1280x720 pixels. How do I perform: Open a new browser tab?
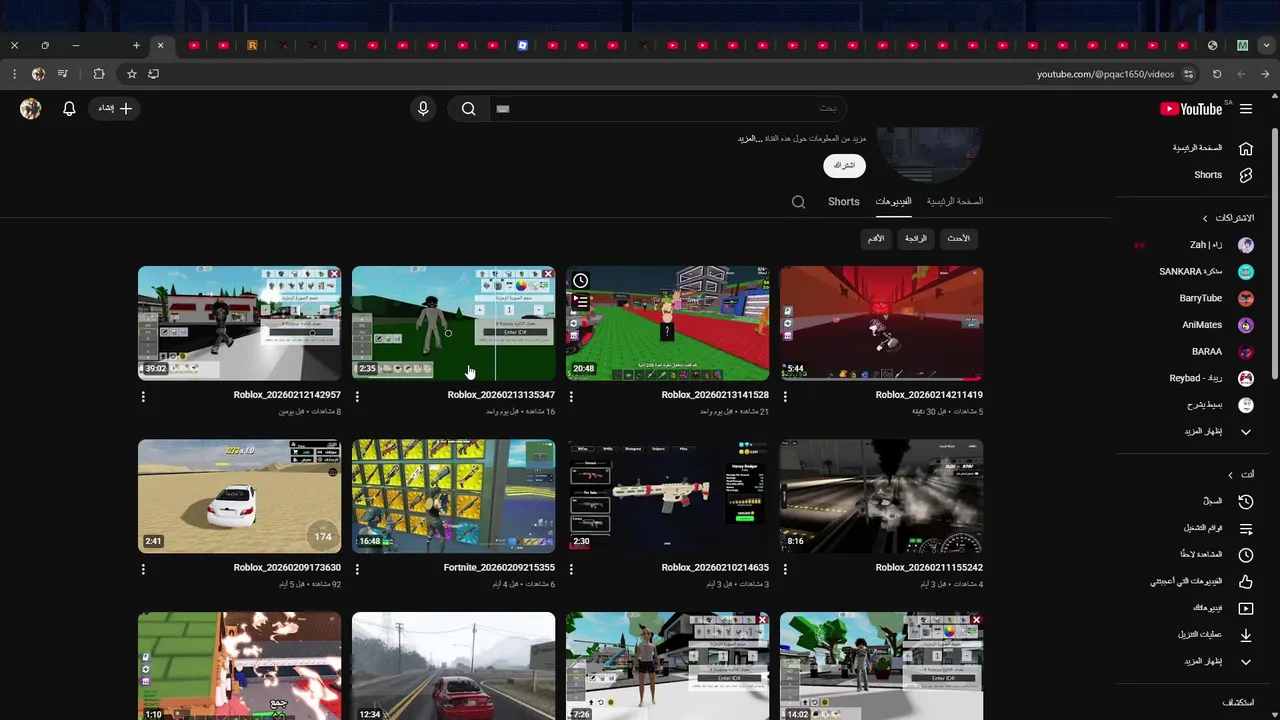point(136,45)
